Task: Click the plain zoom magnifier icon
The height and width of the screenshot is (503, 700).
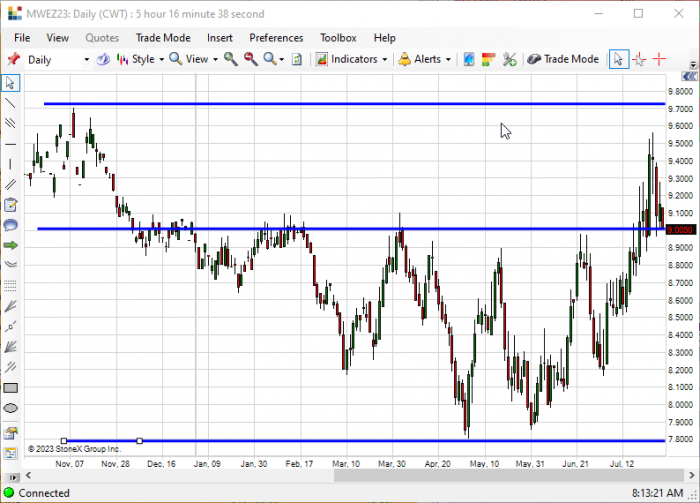Action: (270, 59)
